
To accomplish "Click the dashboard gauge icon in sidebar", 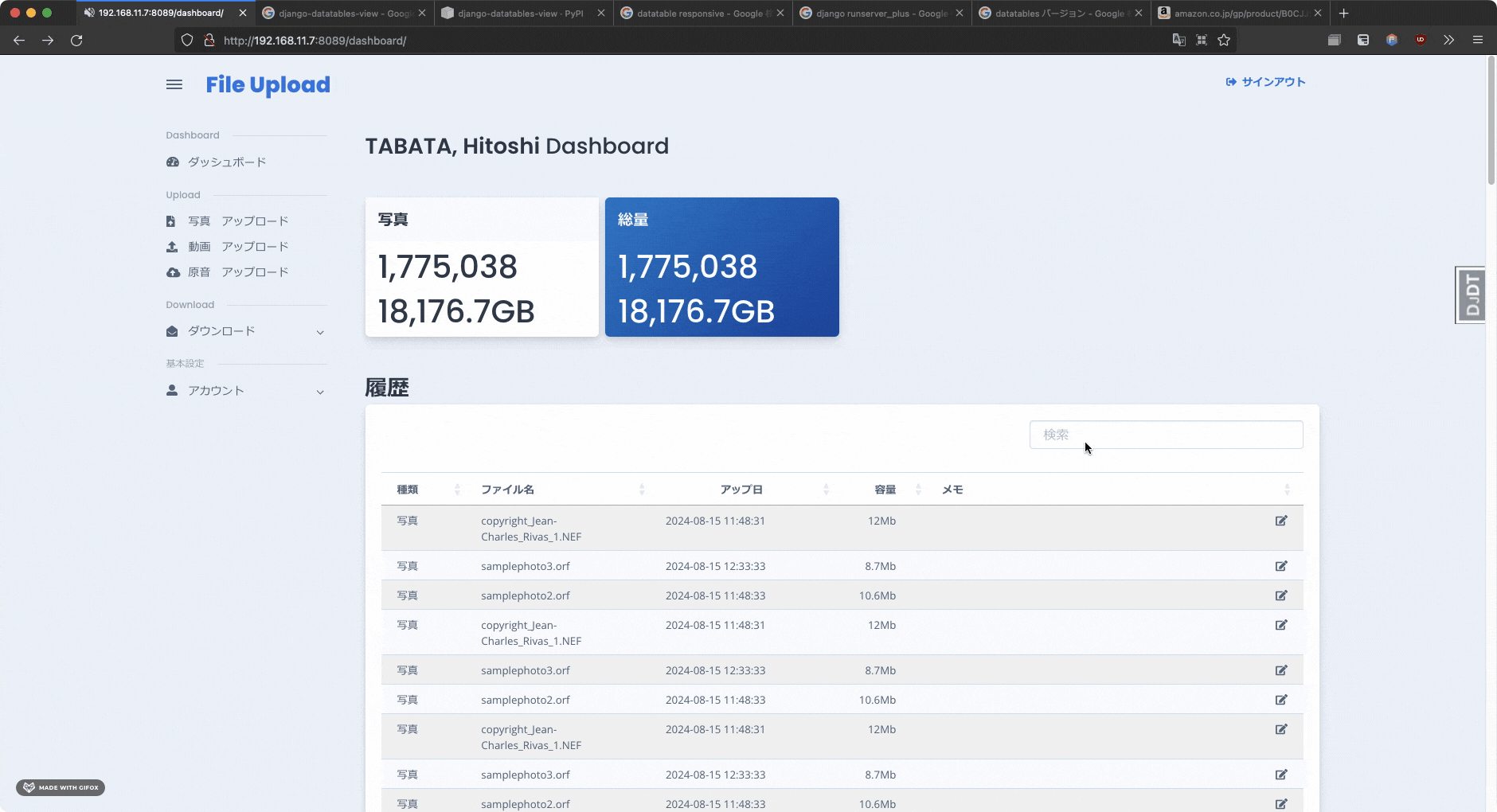I will [172, 162].
